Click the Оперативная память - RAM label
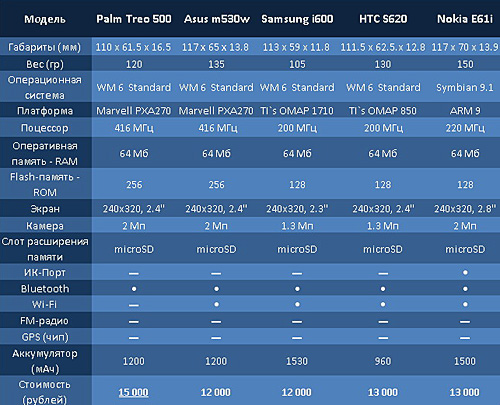 click(x=45, y=153)
